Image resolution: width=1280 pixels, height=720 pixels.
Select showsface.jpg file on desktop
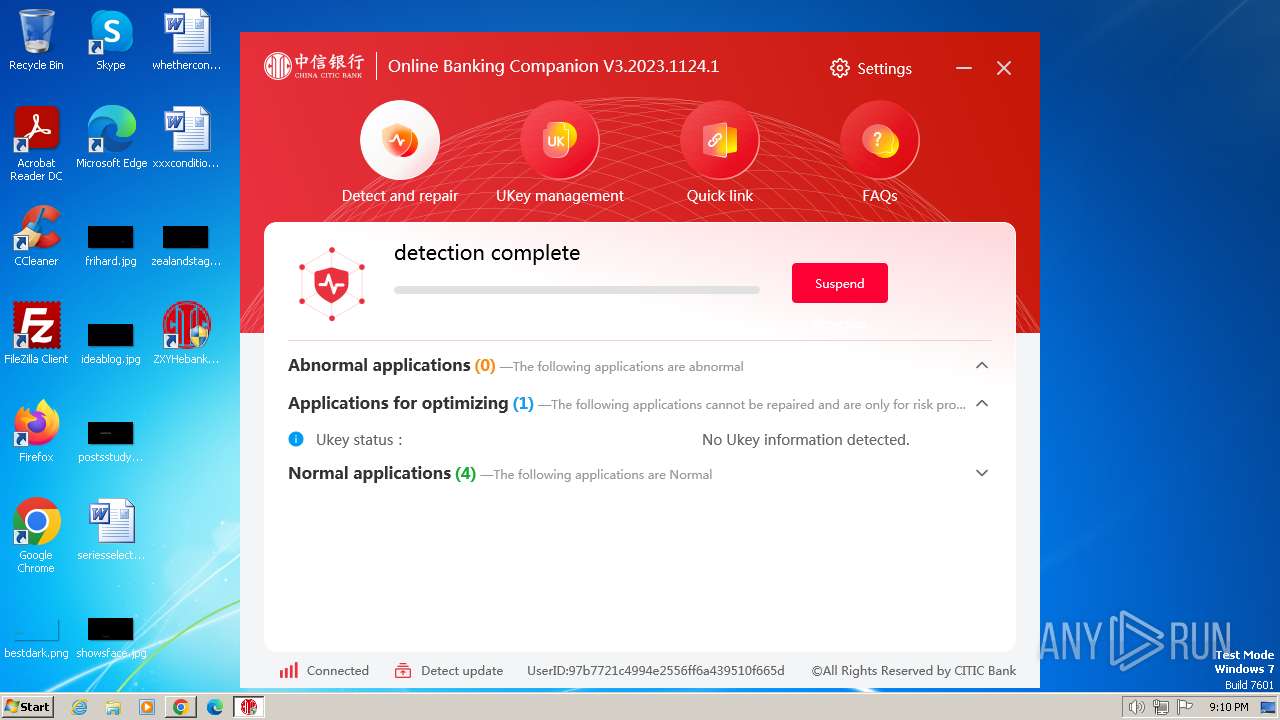[111, 638]
